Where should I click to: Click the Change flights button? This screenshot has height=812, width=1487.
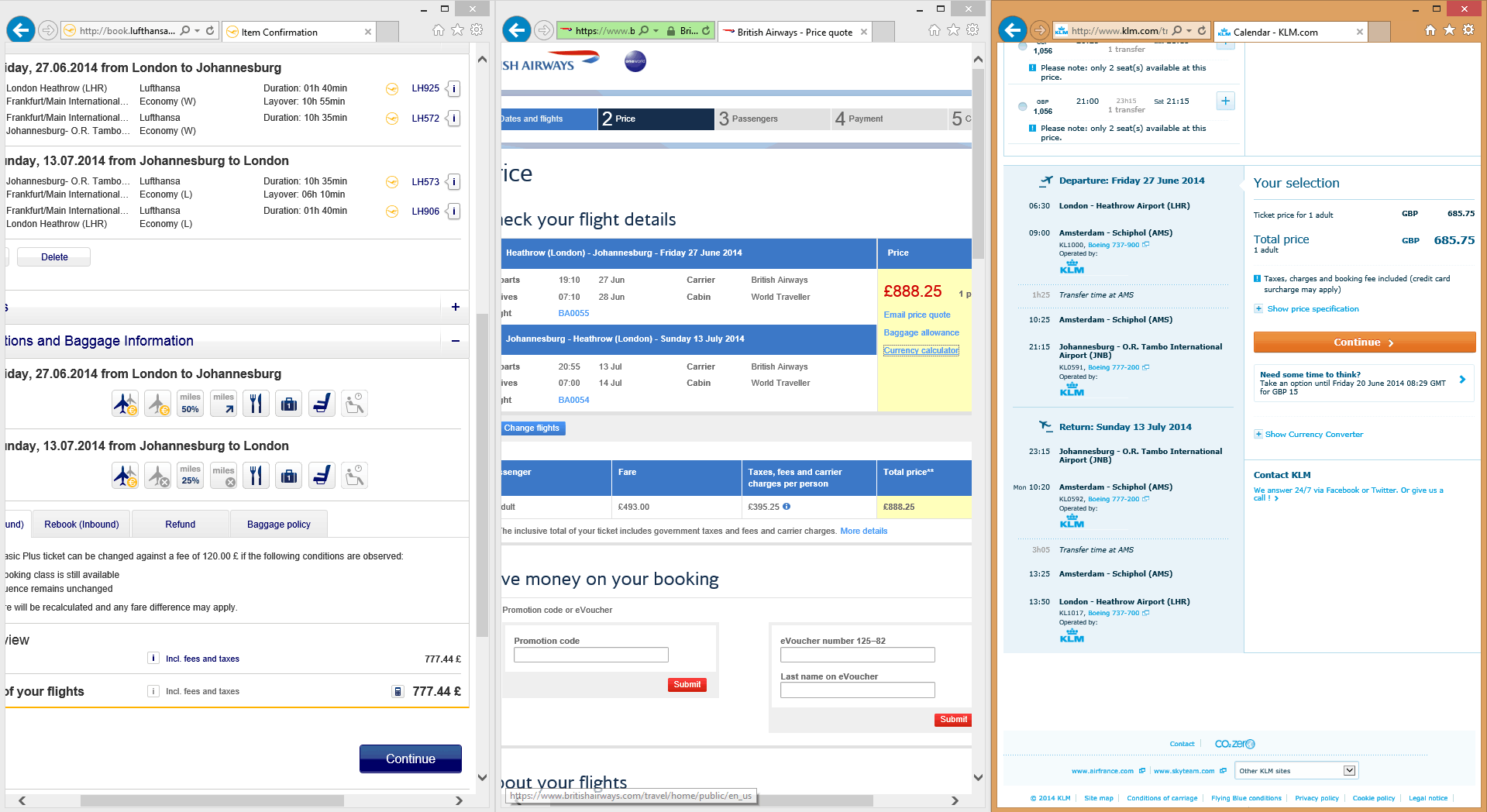click(x=532, y=428)
